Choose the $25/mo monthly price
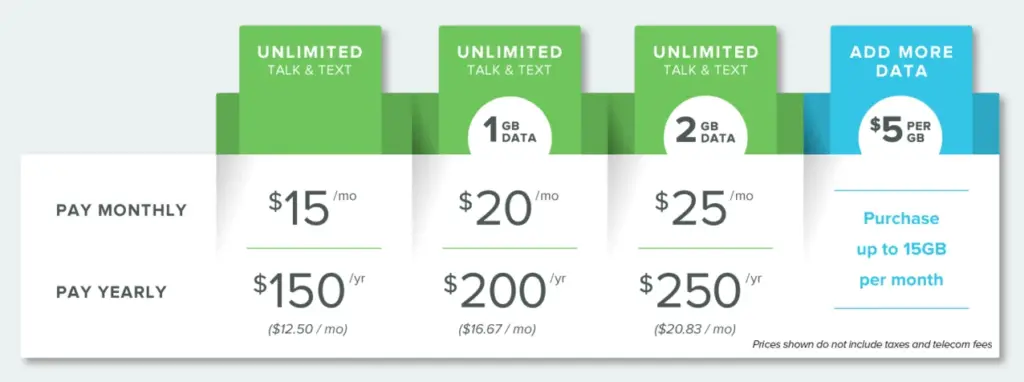 (704, 206)
